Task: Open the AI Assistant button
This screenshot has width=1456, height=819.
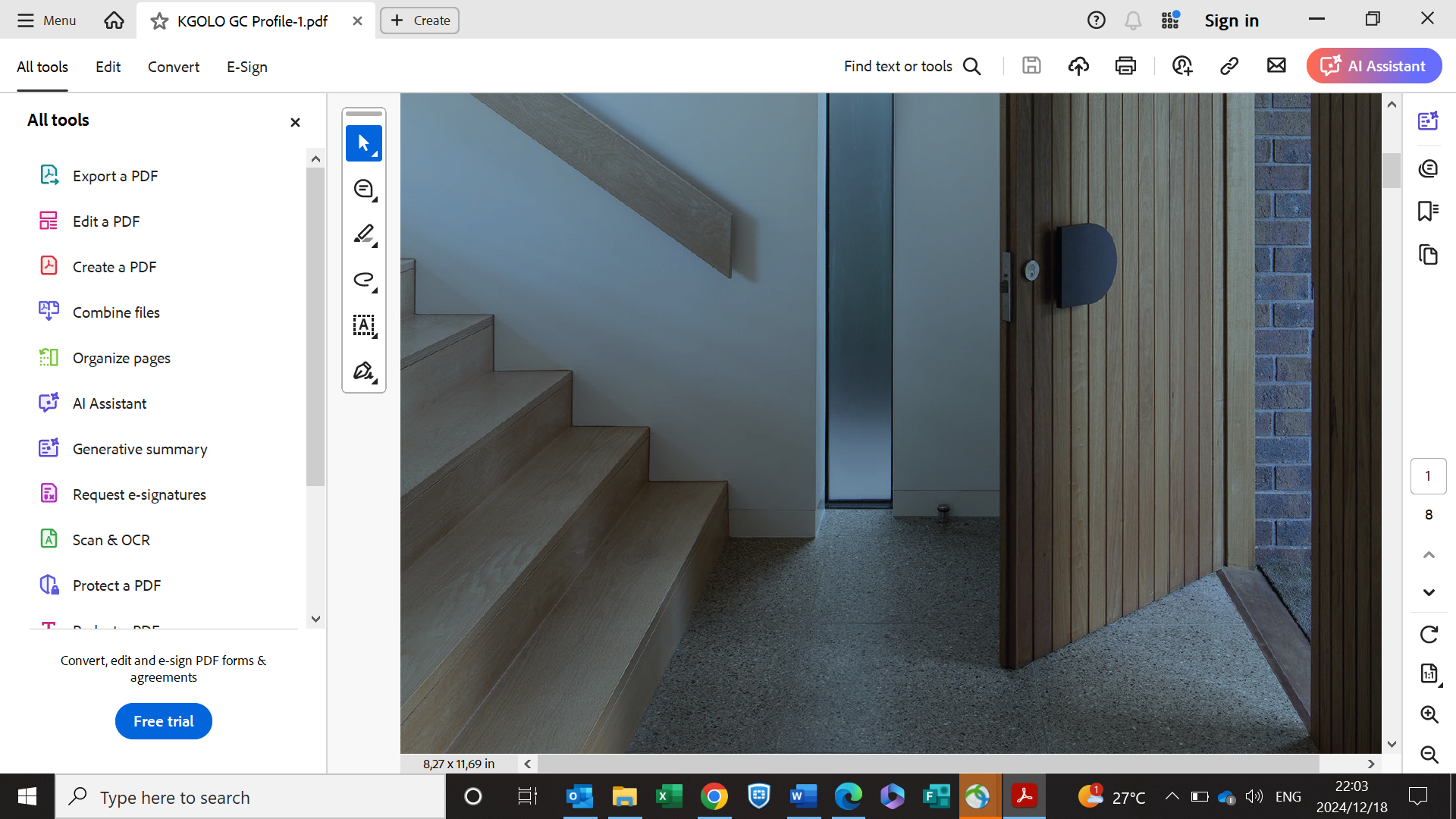Action: coord(1373,66)
